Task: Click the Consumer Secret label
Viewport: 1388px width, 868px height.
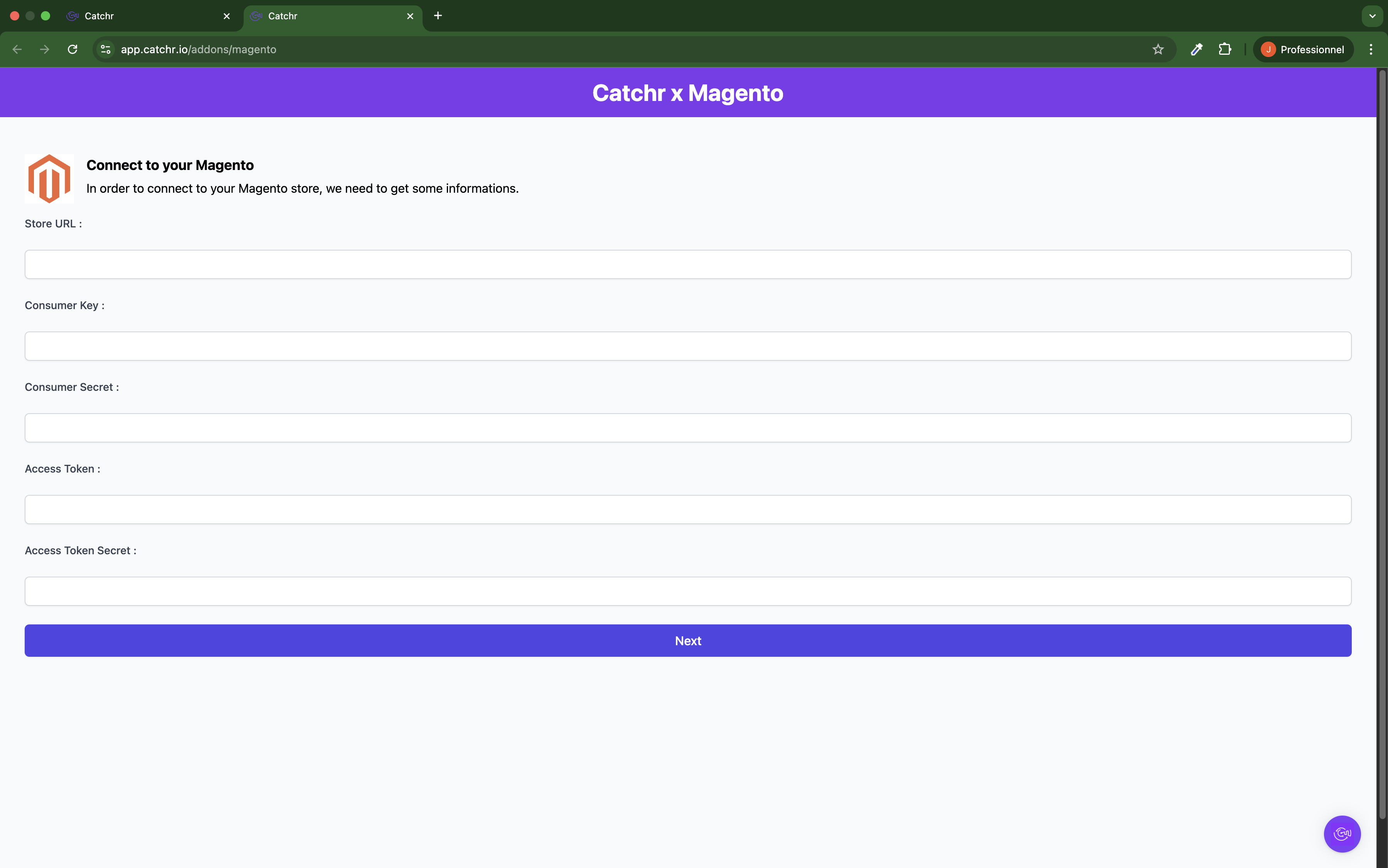Action: pyautogui.click(x=72, y=387)
